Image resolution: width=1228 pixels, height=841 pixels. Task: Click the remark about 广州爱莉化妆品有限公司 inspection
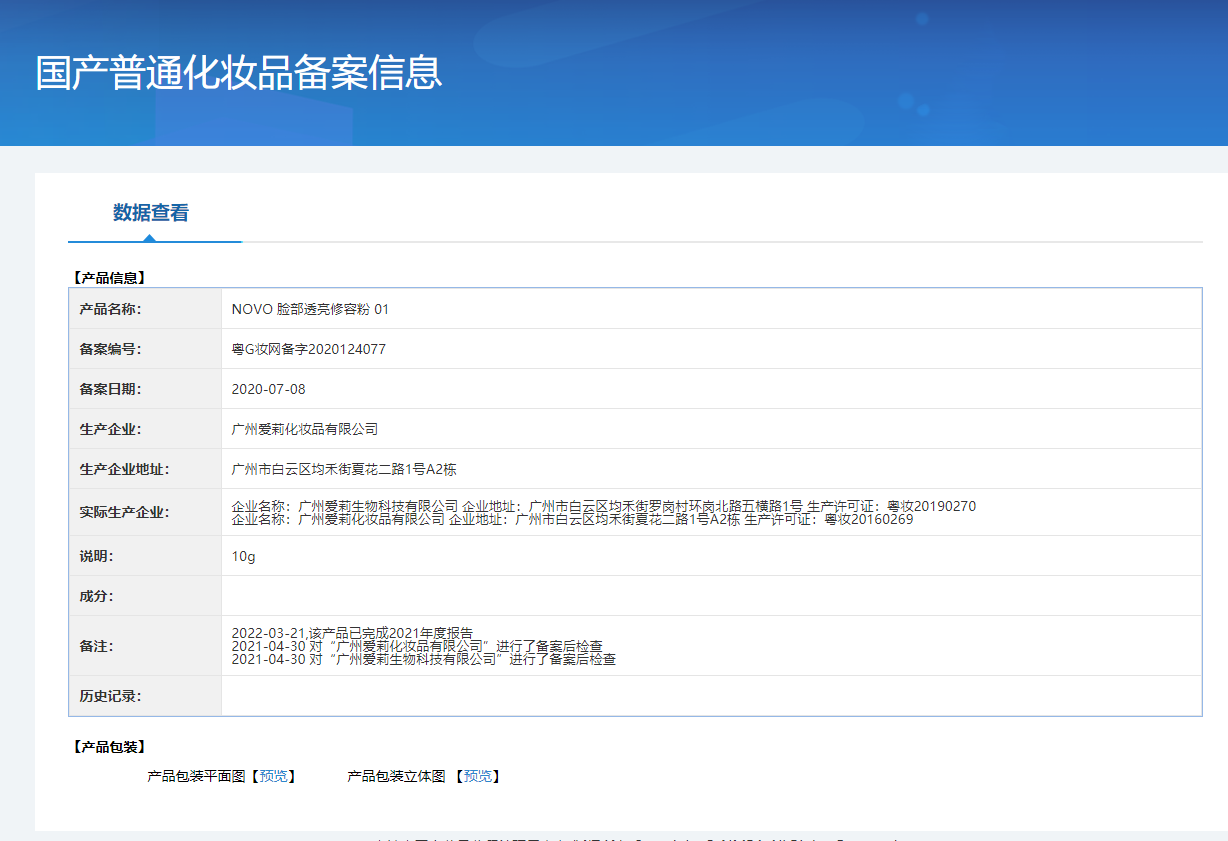[x=417, y=646]
